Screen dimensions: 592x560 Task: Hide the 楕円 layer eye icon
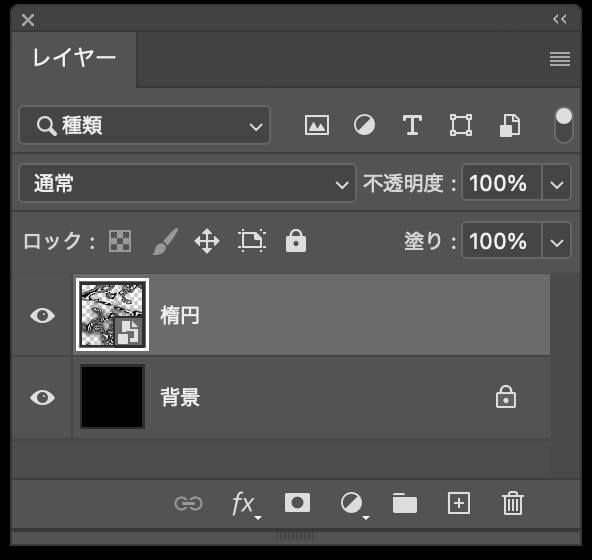43,315
